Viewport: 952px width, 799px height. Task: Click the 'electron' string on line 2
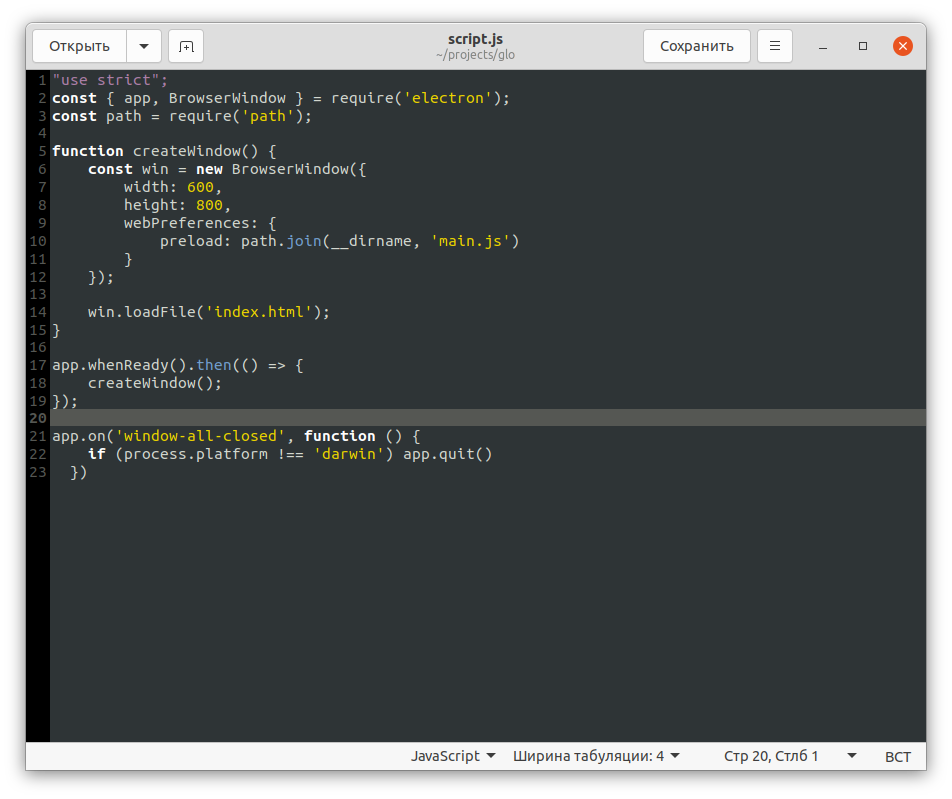[x=447, y=98]
